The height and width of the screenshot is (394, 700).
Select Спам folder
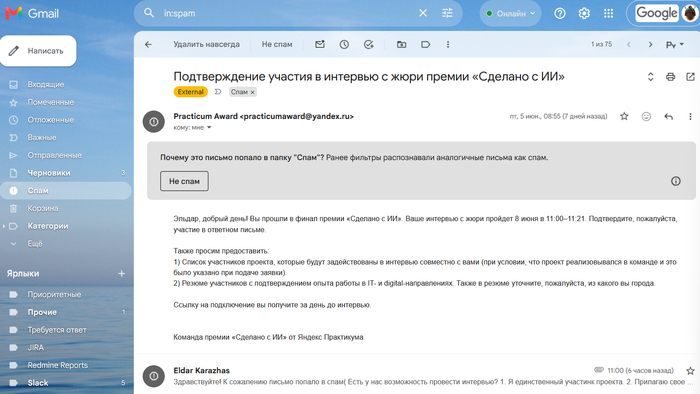pyautogui.click(x=66, y=191)
